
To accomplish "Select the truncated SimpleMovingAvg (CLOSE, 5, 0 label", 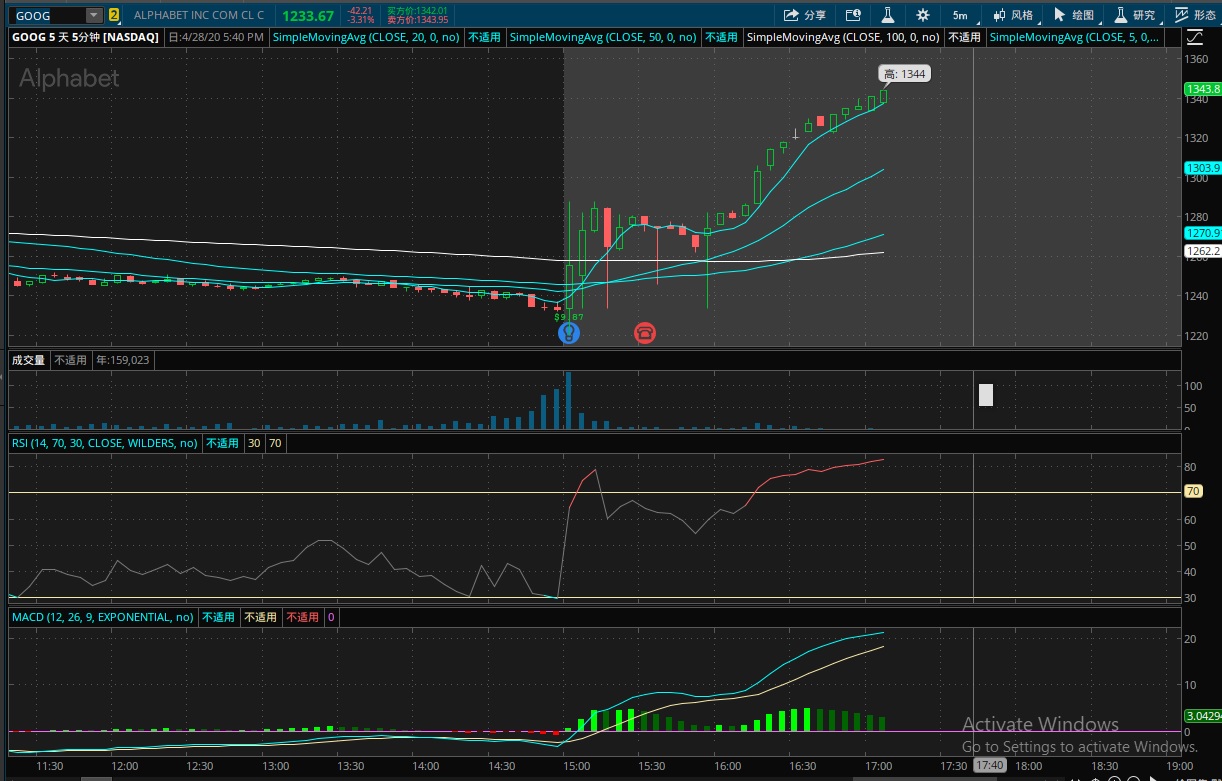I will pos(1075,37).
